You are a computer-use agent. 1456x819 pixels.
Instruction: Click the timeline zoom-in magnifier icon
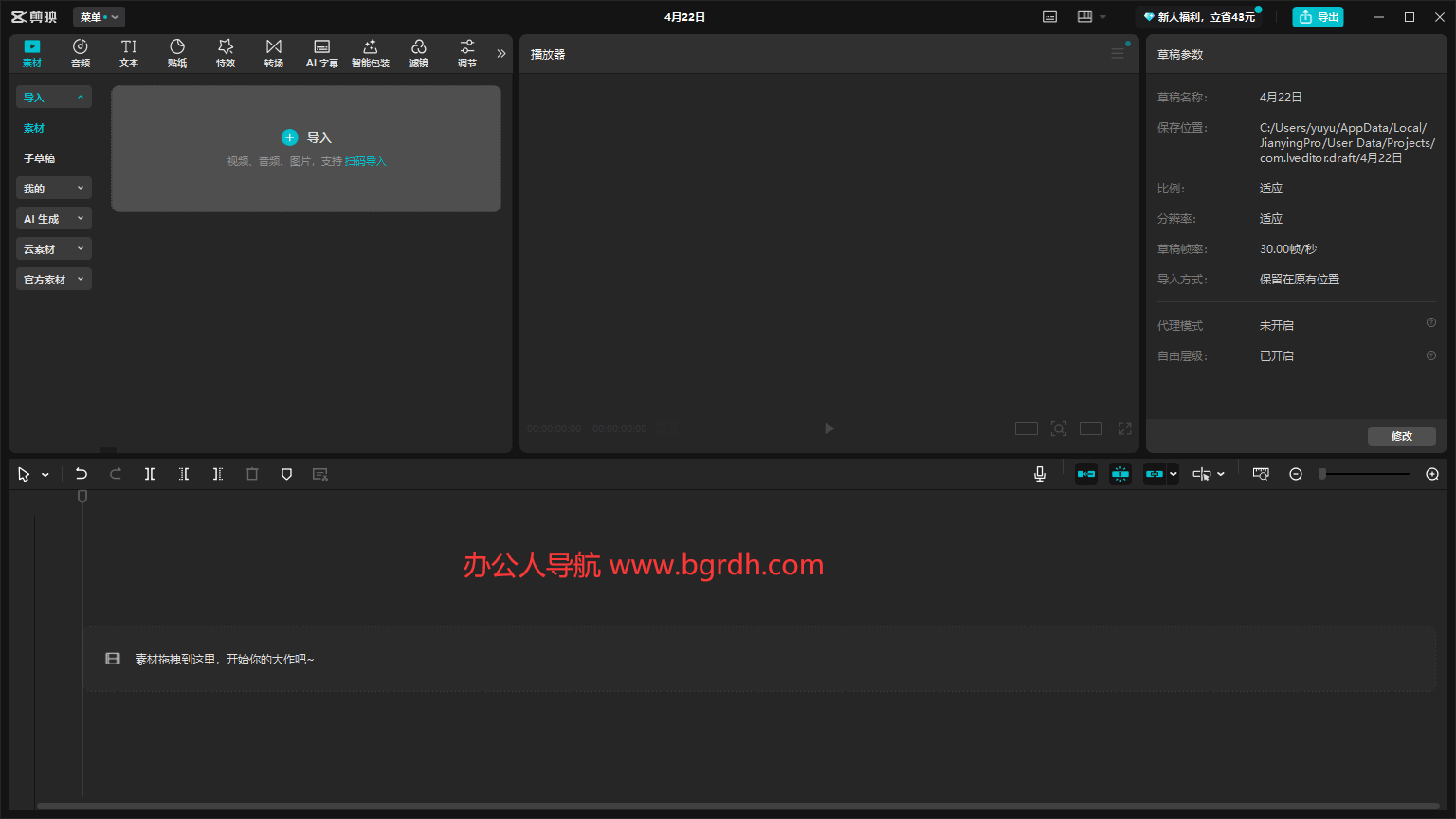(1432, 474)
